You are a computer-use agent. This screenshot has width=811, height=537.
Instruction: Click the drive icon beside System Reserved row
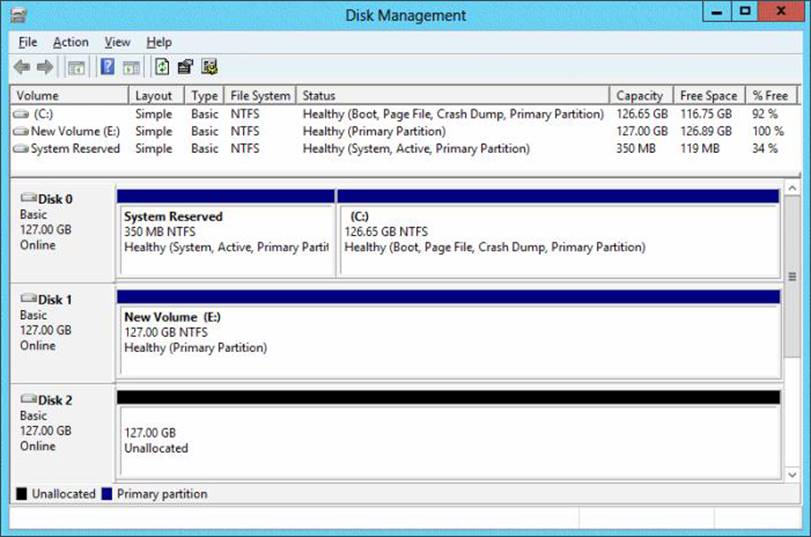[x=21, y=149]
